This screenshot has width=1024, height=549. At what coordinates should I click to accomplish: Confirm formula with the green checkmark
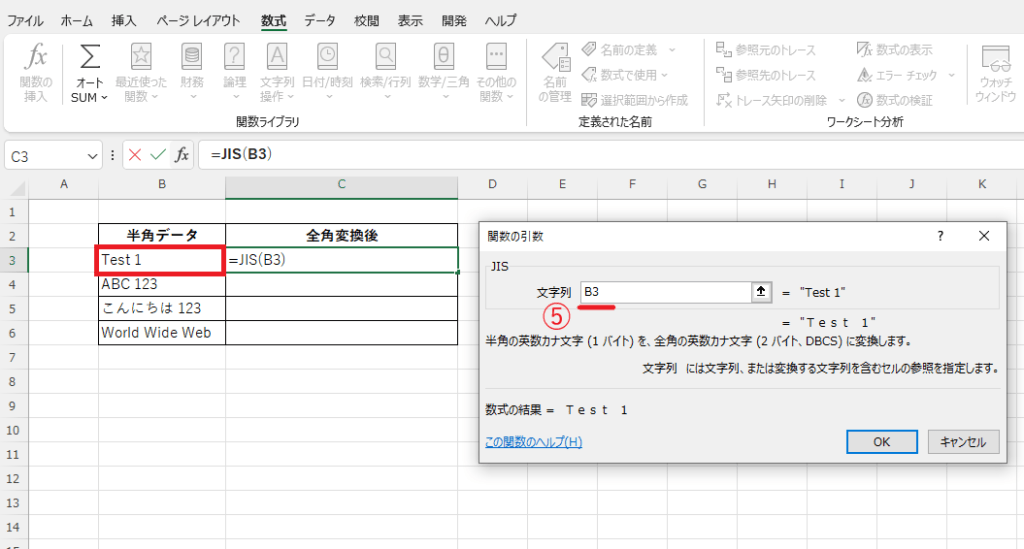tap(158, 155)
